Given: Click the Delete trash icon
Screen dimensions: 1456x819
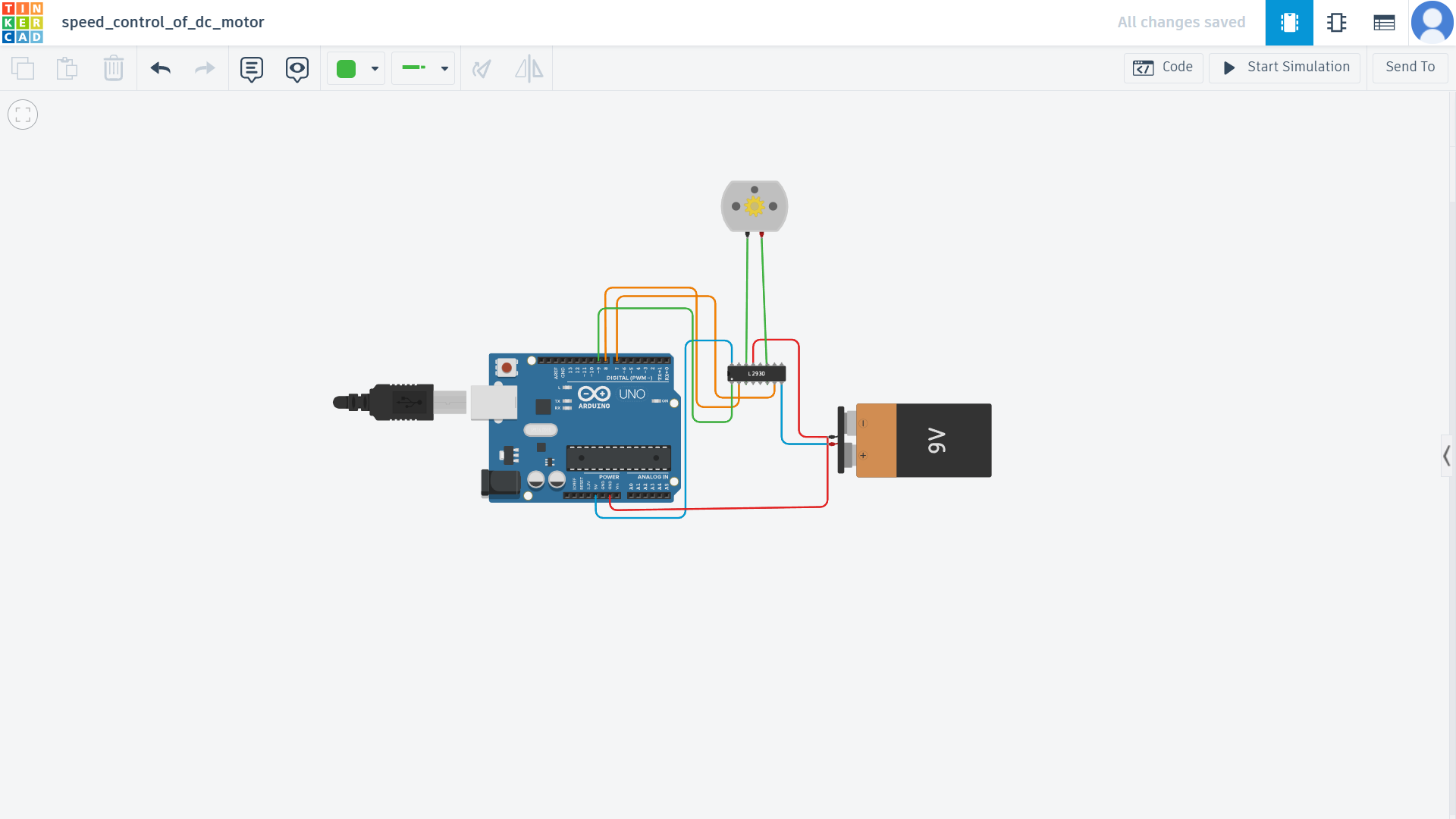Looking at the screenshot, I should pos(113,68).
